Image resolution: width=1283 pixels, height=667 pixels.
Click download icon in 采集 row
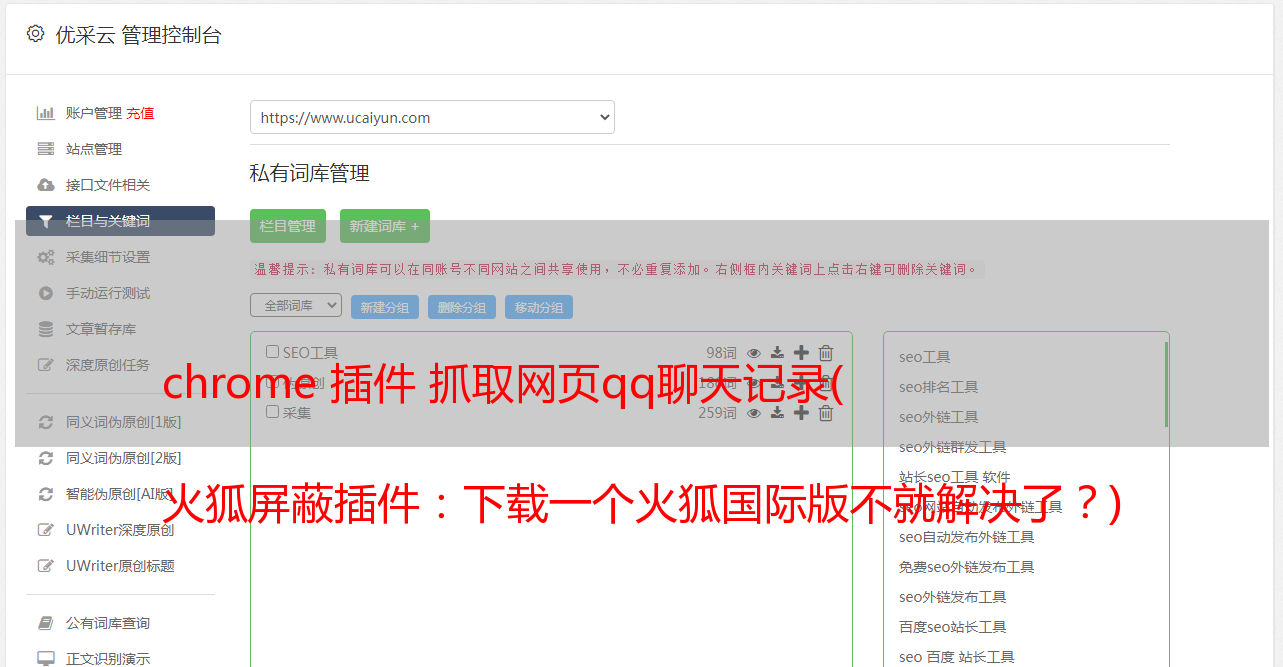click(777, 413)
